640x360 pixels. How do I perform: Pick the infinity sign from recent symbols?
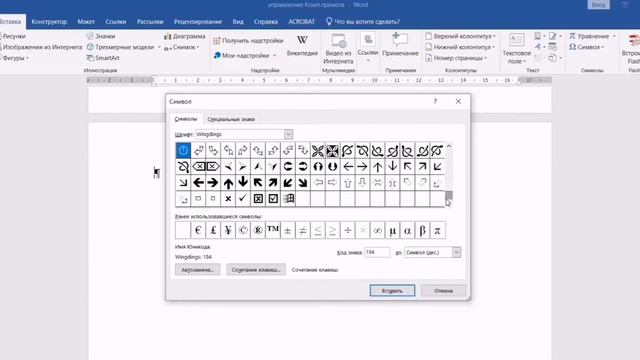378,230
